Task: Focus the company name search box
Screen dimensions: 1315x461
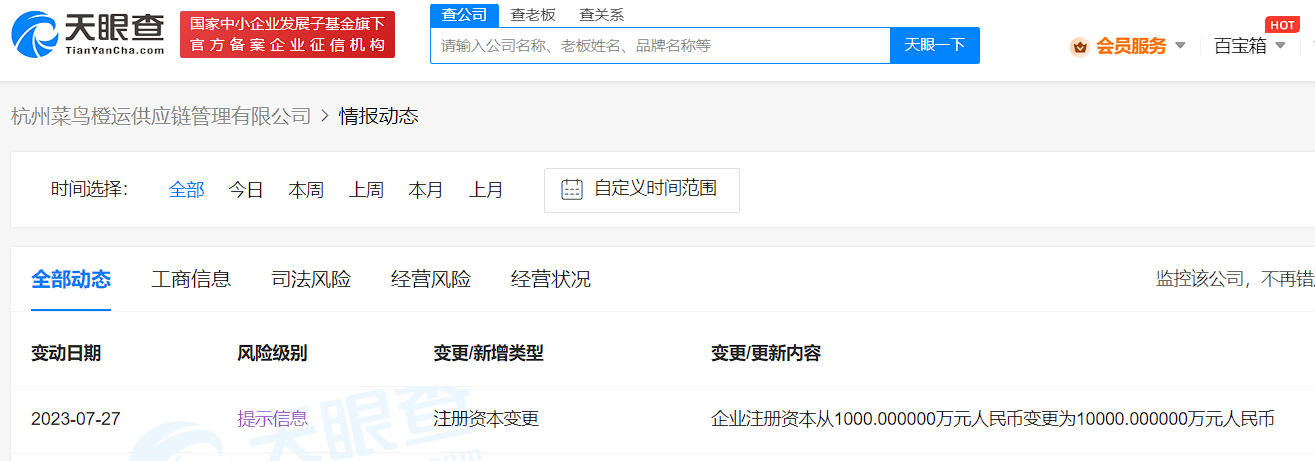Action: coord(660,45)
